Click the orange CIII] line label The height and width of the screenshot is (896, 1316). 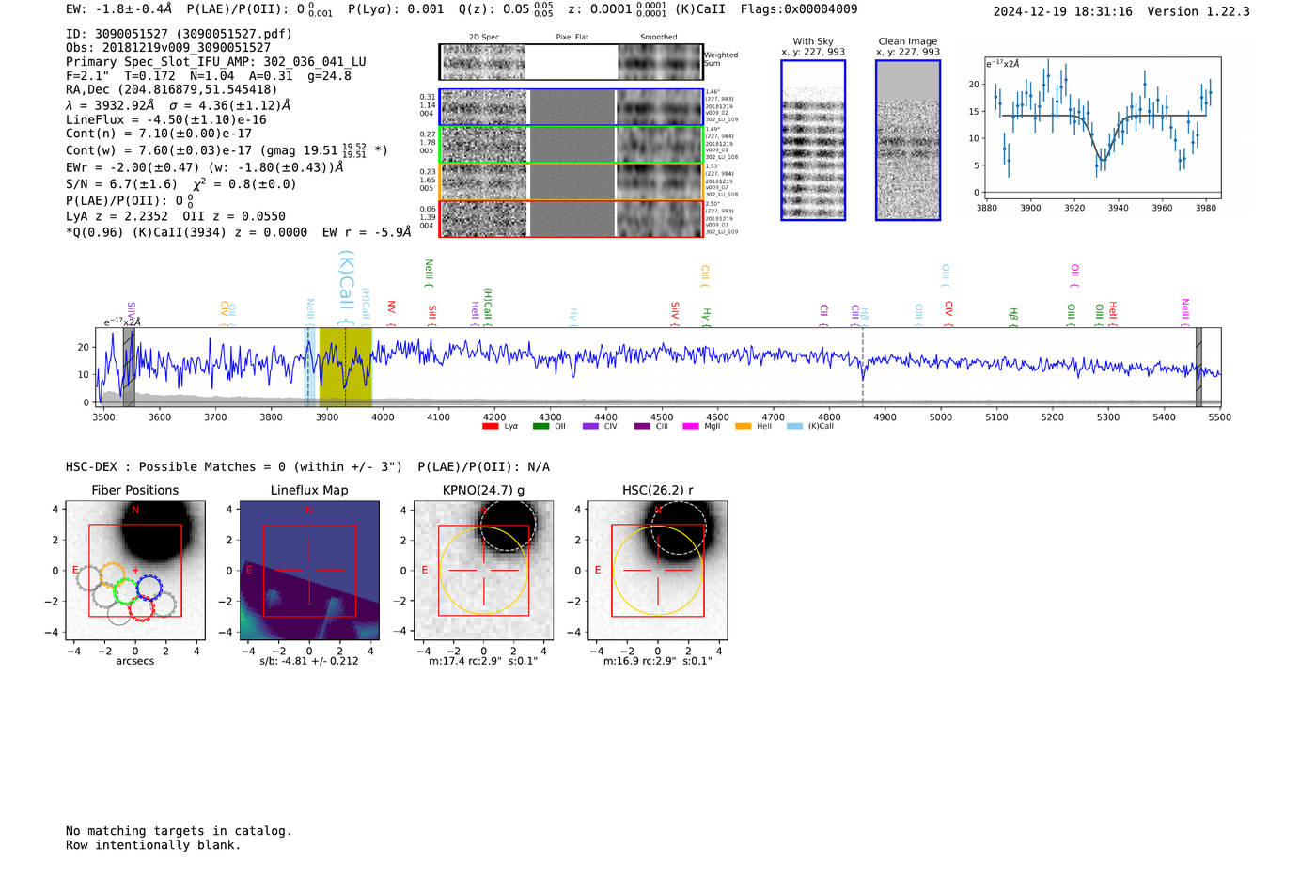(x=704, y=276)
